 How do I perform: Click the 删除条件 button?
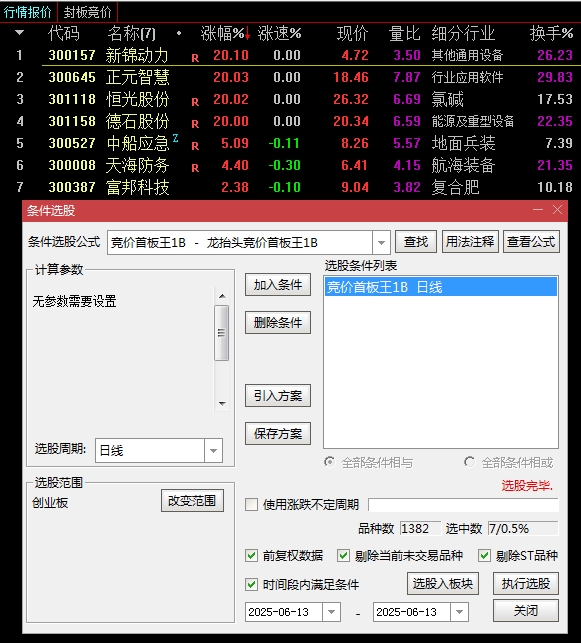(278, 323)
